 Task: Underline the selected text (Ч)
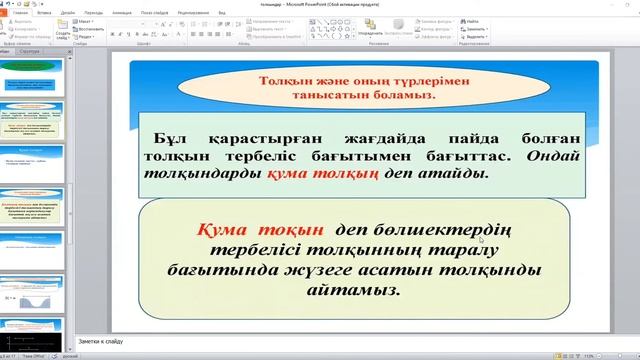click(x=129, y=35)
